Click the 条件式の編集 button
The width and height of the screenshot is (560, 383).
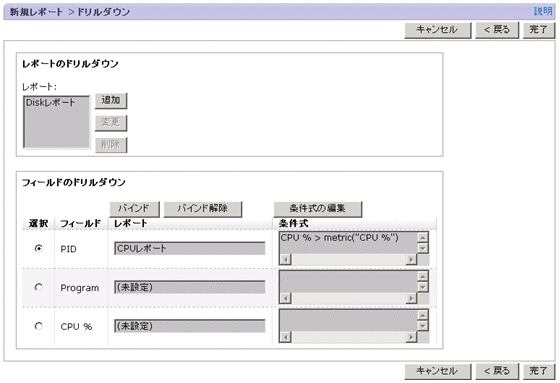(318, 209)
